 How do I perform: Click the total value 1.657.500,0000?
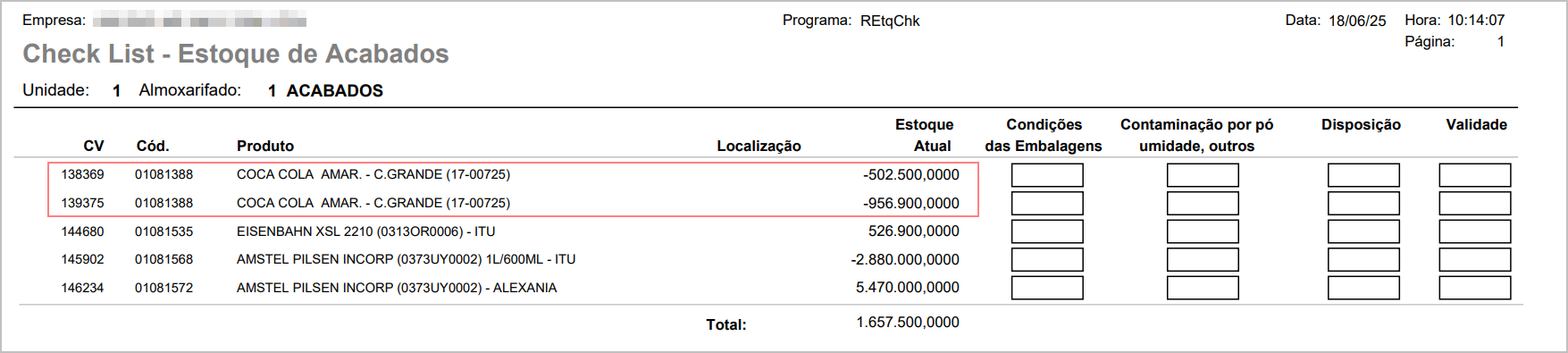click(x=908, y=322)
